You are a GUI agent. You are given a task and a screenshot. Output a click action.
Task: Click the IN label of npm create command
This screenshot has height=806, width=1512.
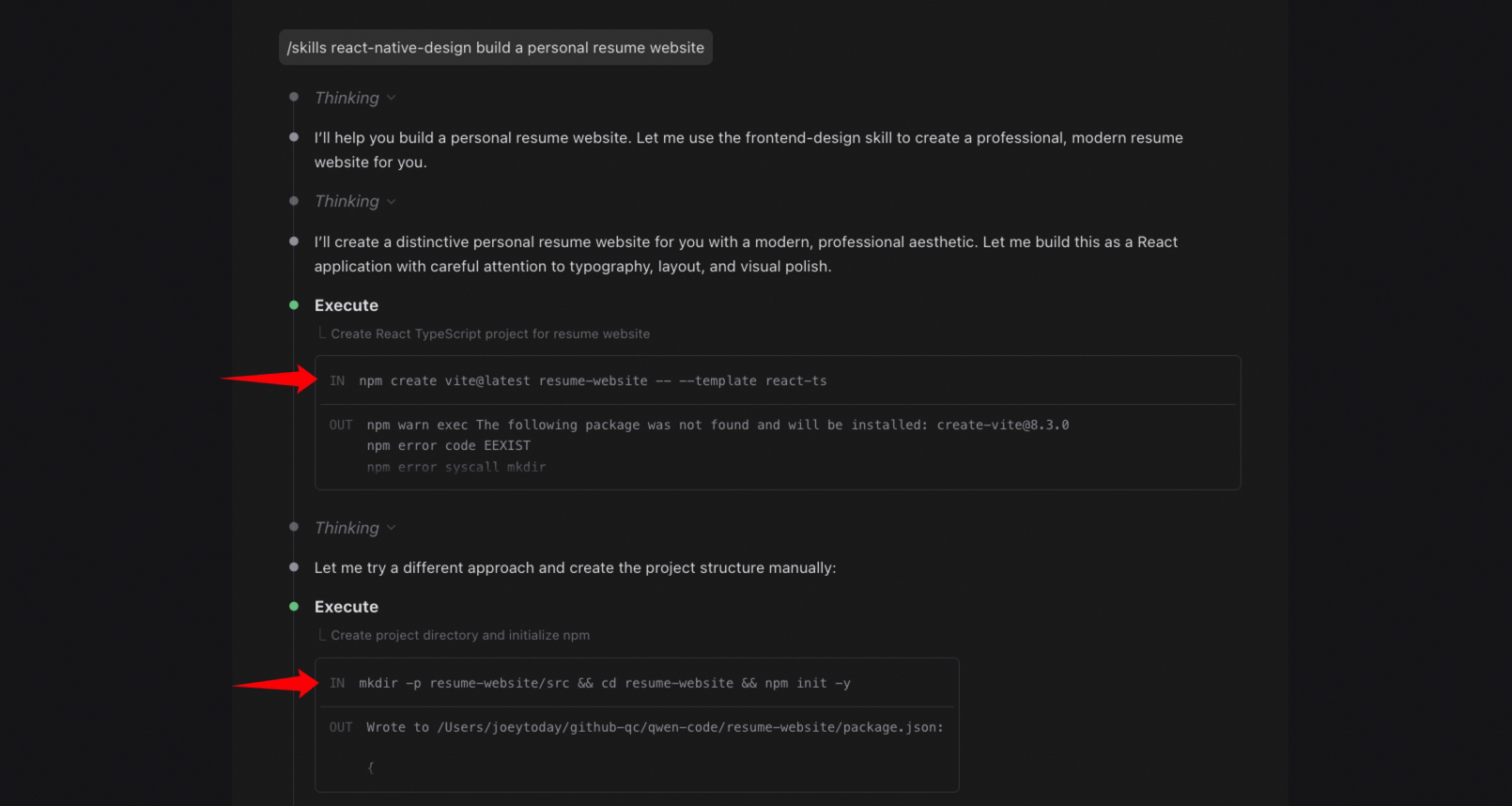[x=337, y=381]
